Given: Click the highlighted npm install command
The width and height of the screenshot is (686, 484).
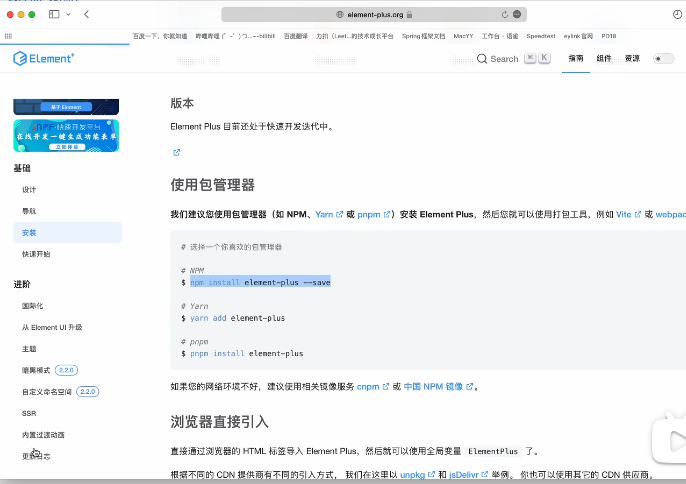Looking at the screenshot, I should pyautogui.click(x=260, y=282).
